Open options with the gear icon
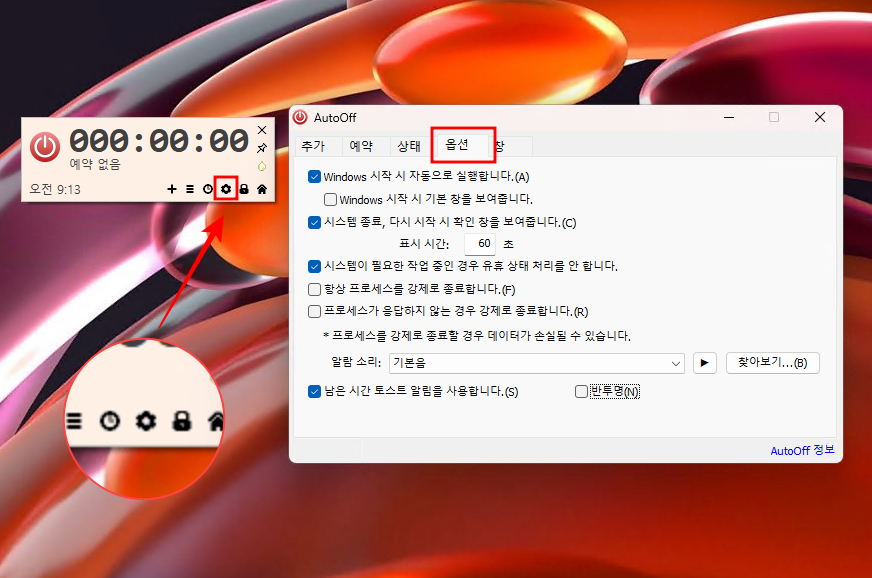Screen dimensions: 872x578 (226, 189)
